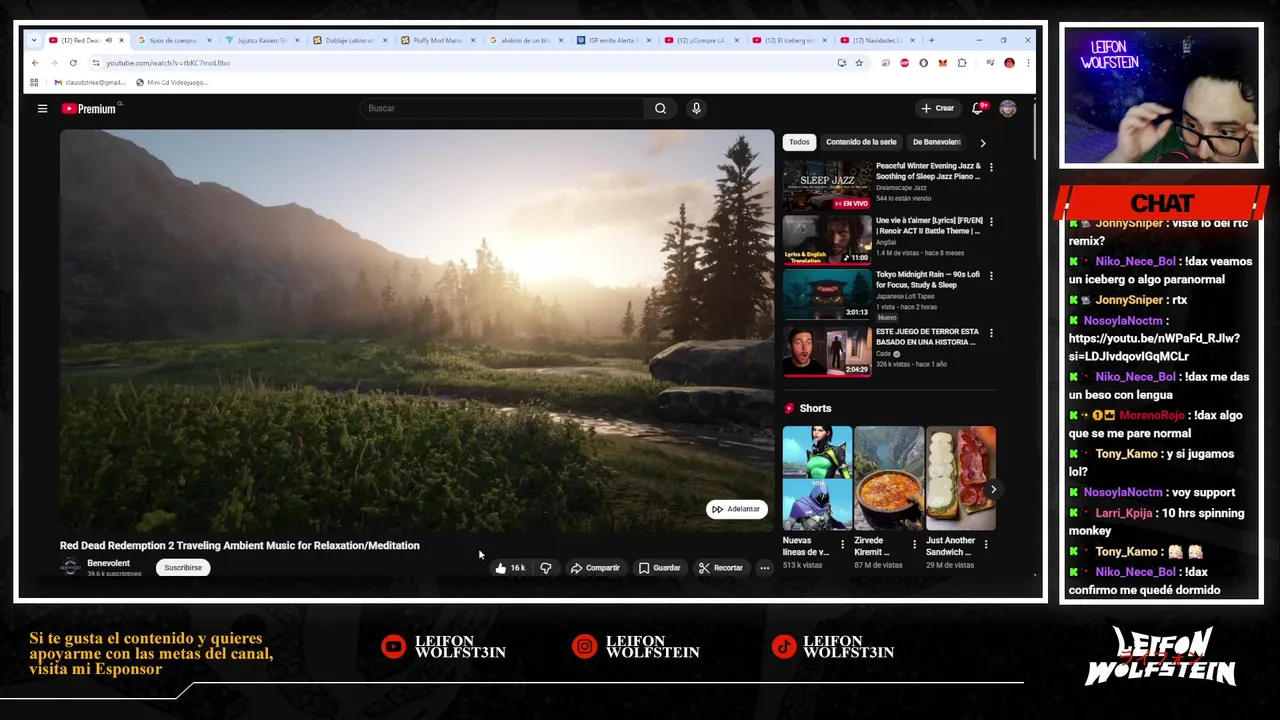
Task: Go back in browser history
Action: [x=35, y=63]
